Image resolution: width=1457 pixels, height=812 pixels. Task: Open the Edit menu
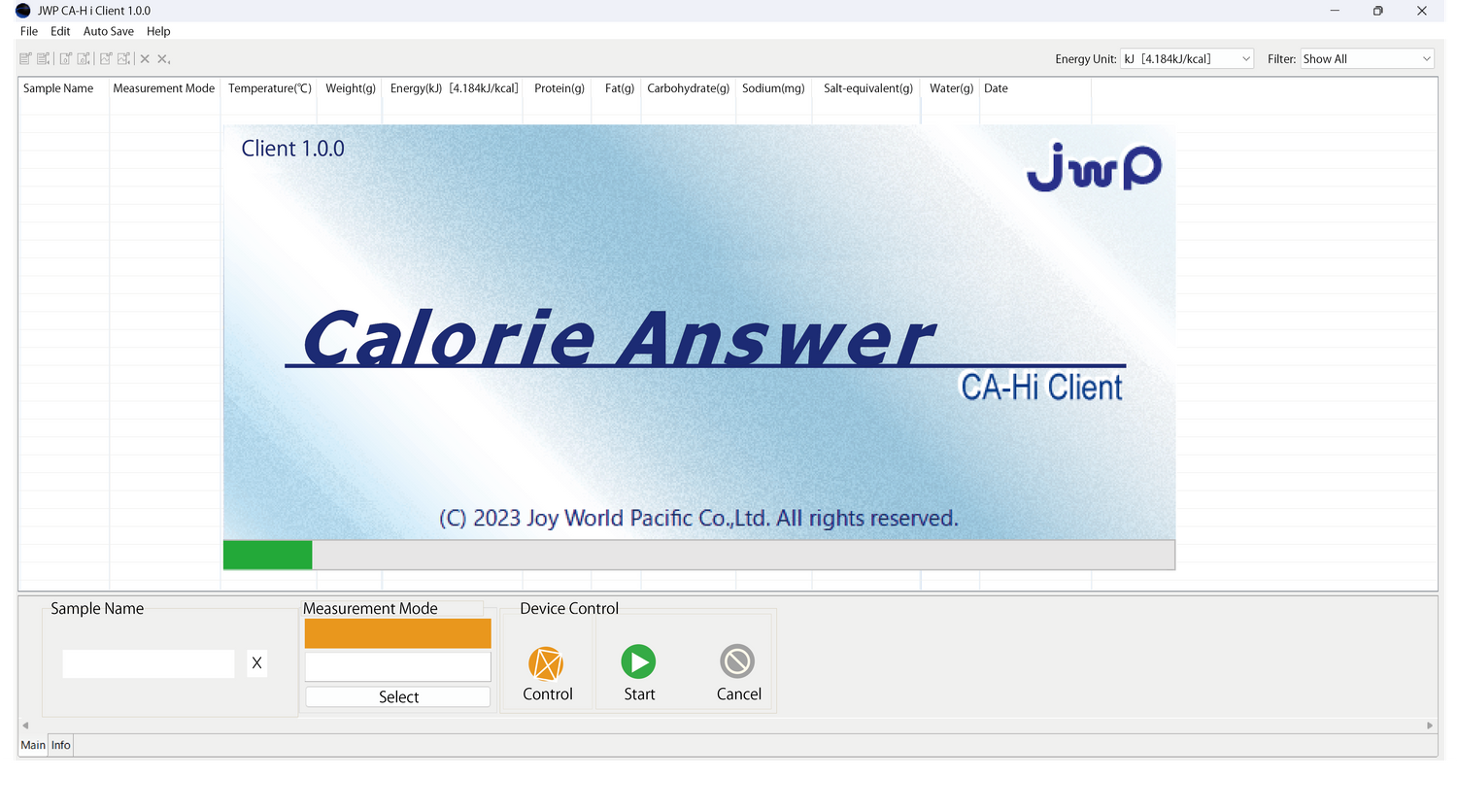pyautogui.click(x=60, y=31)
